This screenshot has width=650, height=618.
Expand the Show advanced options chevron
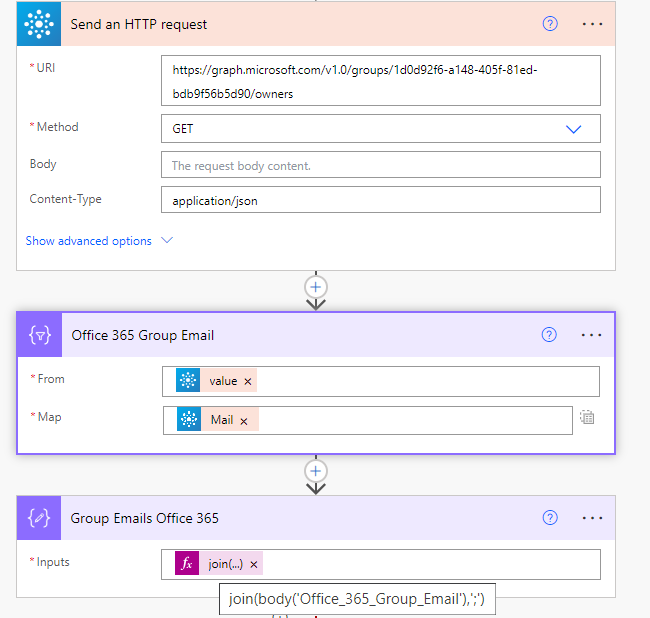tap(167, 240)
